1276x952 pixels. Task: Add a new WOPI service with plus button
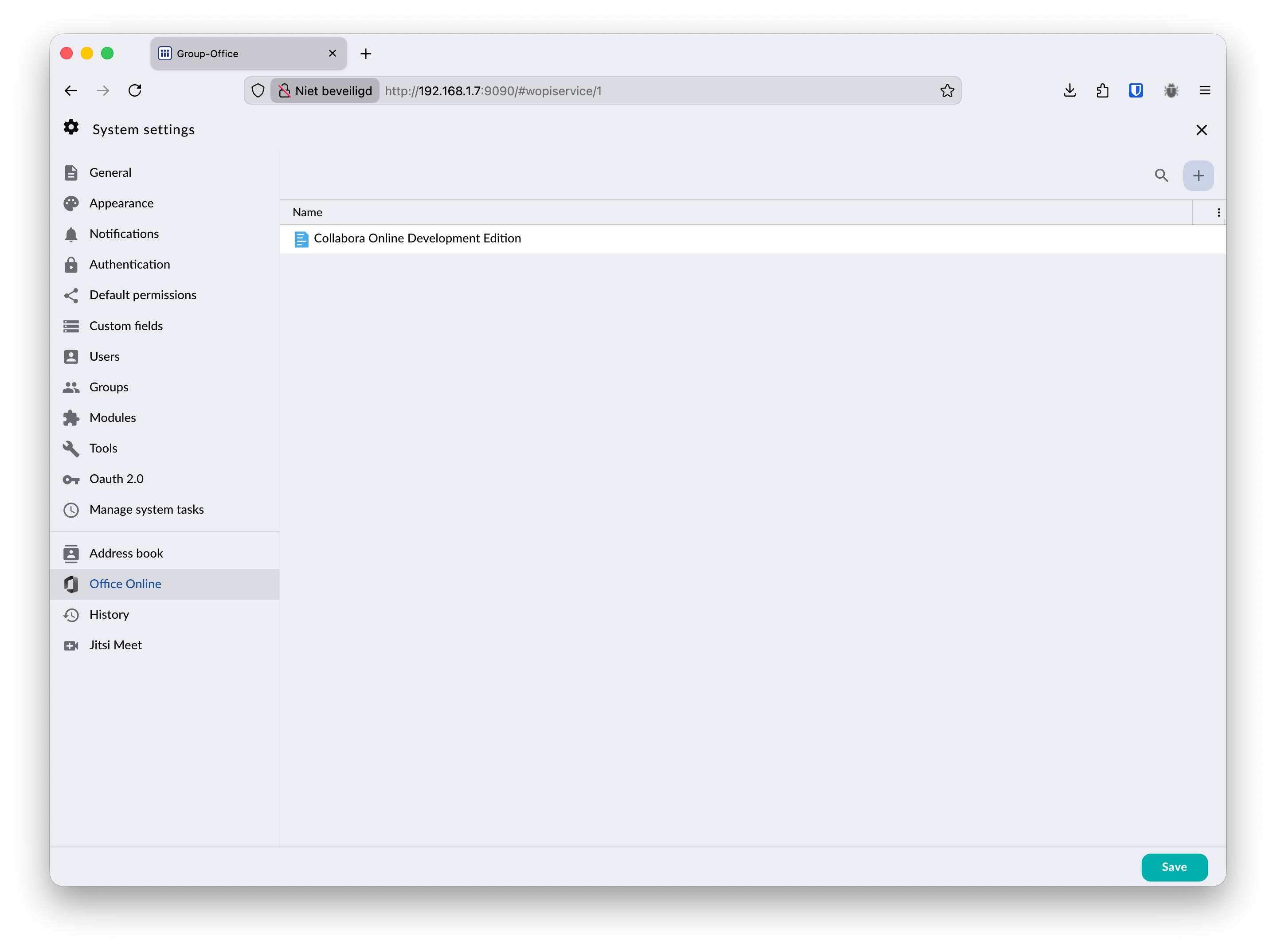pyautogui.click(x=1198, y=175)
